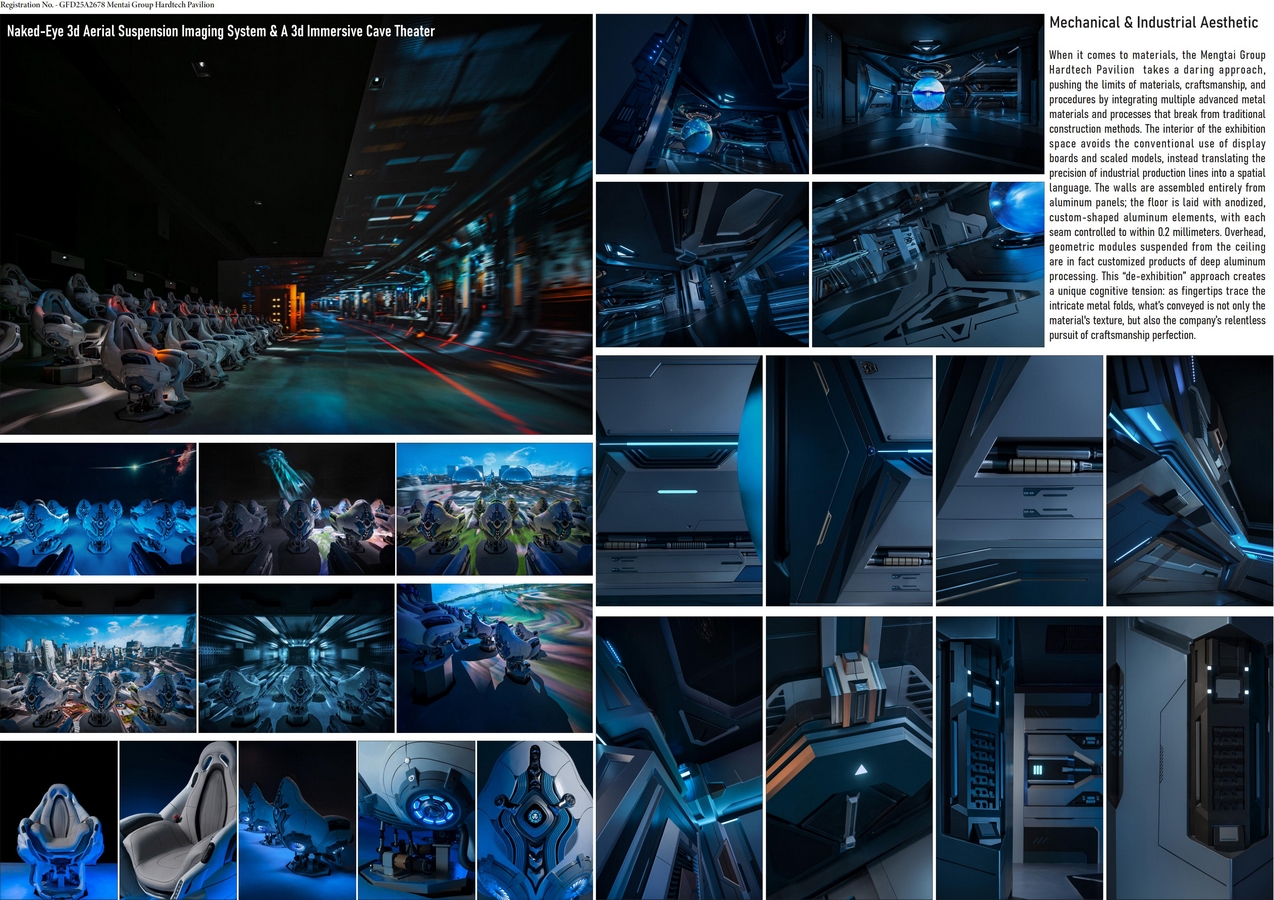Open the seats facing blue domes landscape image
Image resolution: width=1274 pixels, height=900 pixels.
494,509
